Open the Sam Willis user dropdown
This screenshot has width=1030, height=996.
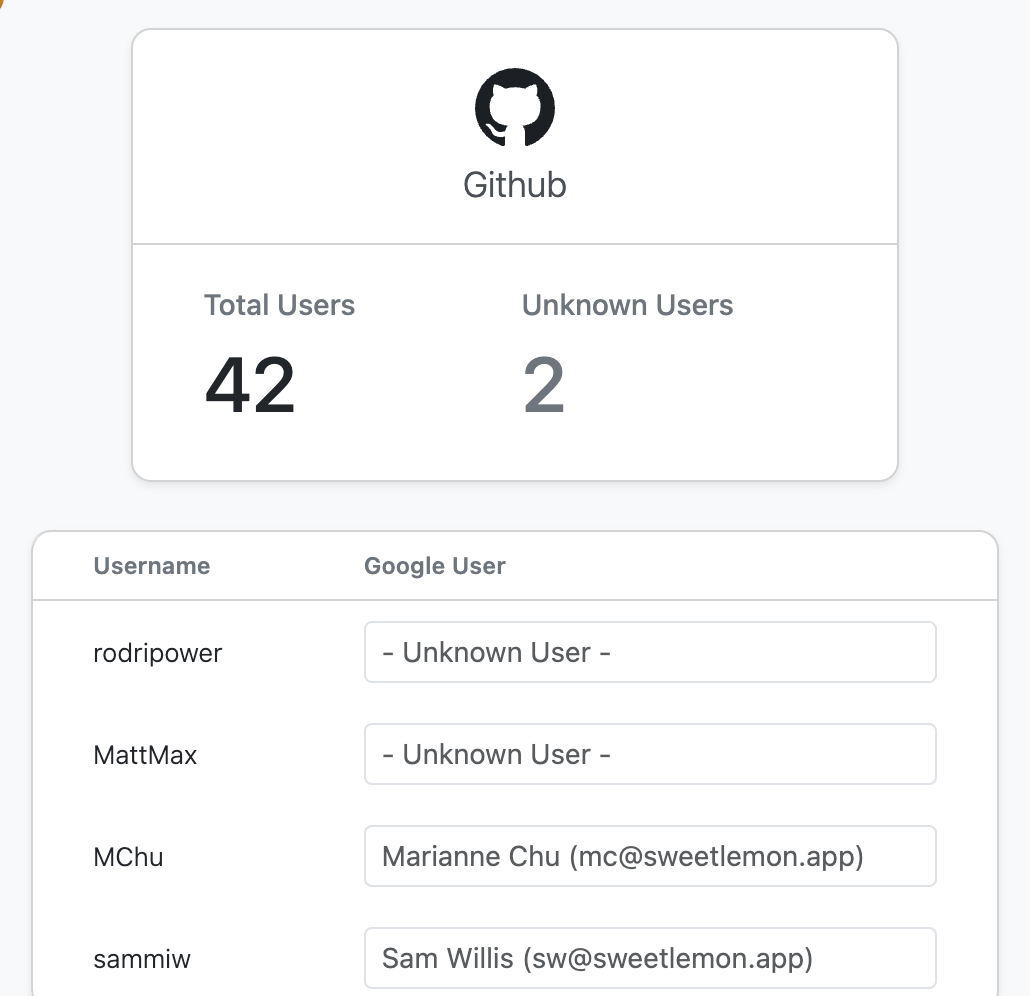coord(650,958)
